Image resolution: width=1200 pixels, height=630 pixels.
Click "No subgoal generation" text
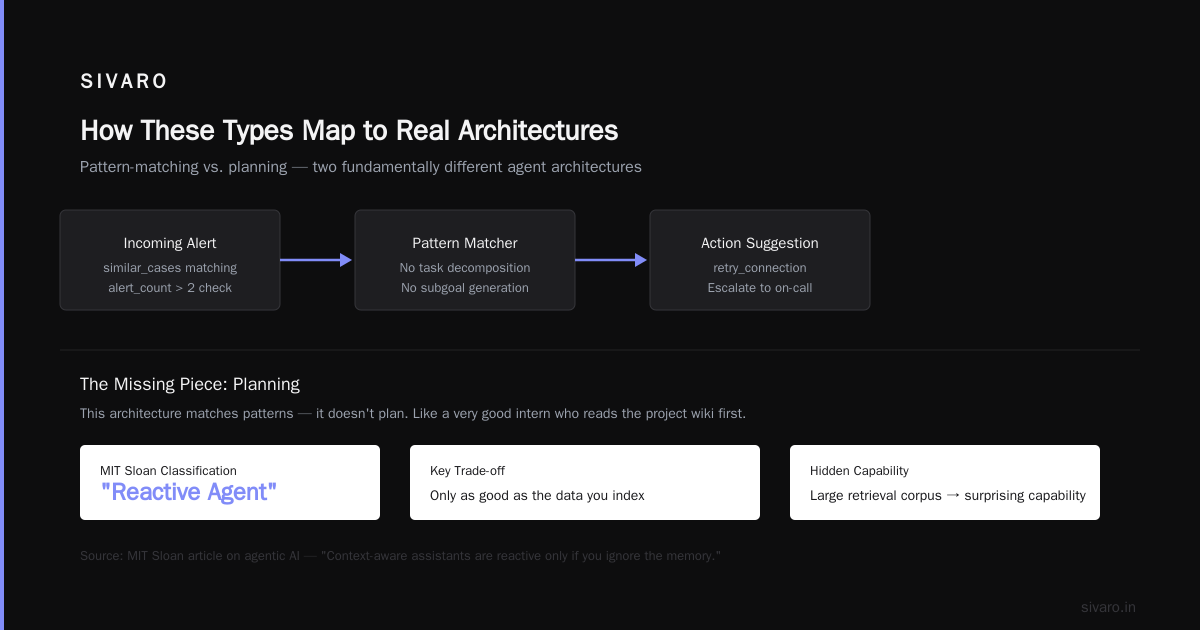click(465, 288)
